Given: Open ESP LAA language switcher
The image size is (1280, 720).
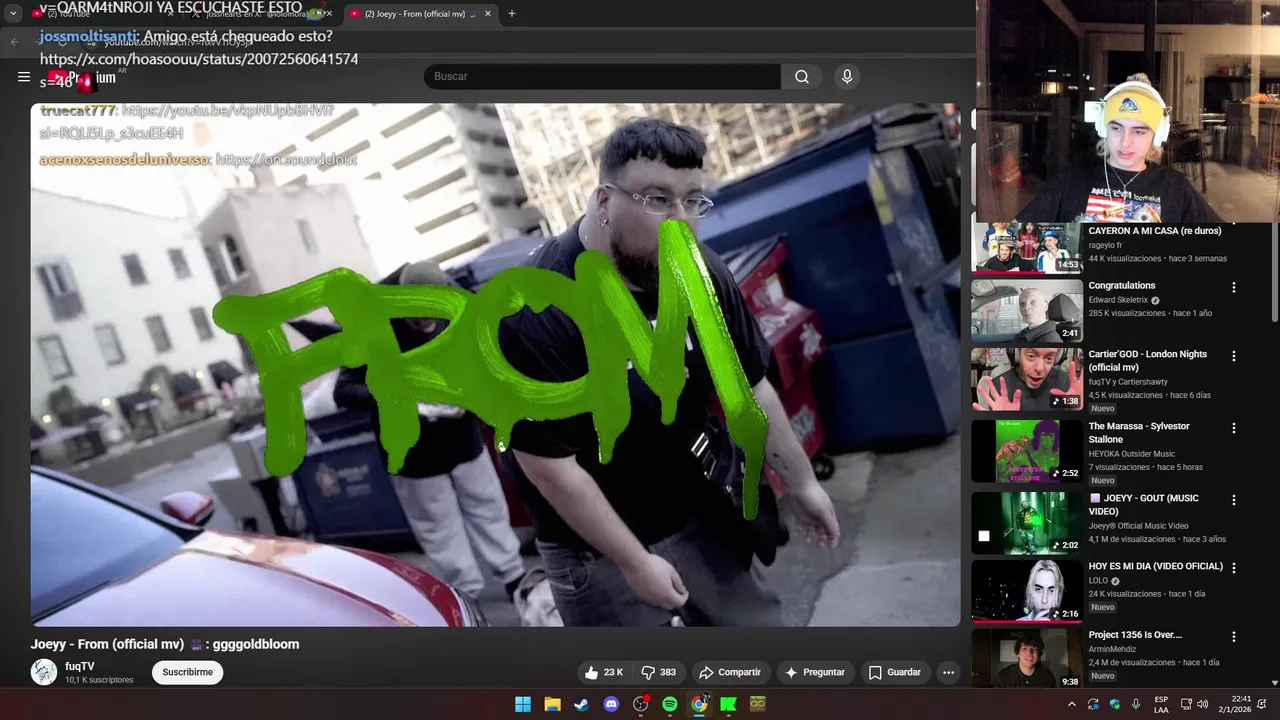Looking at the screenshot, I should click(x=1161, y=704).
